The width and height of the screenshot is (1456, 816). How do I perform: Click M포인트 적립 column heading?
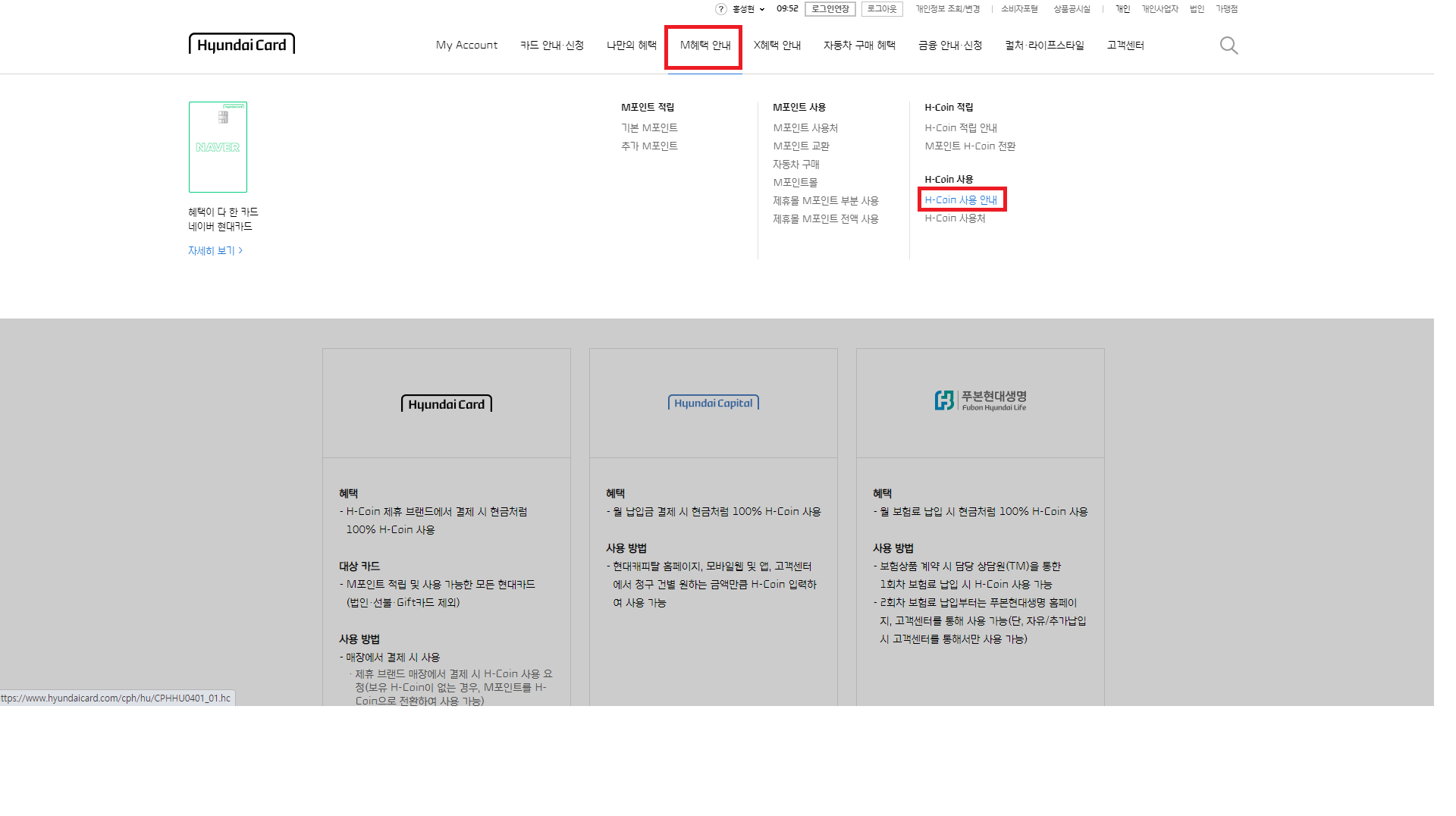pos(648,108)
